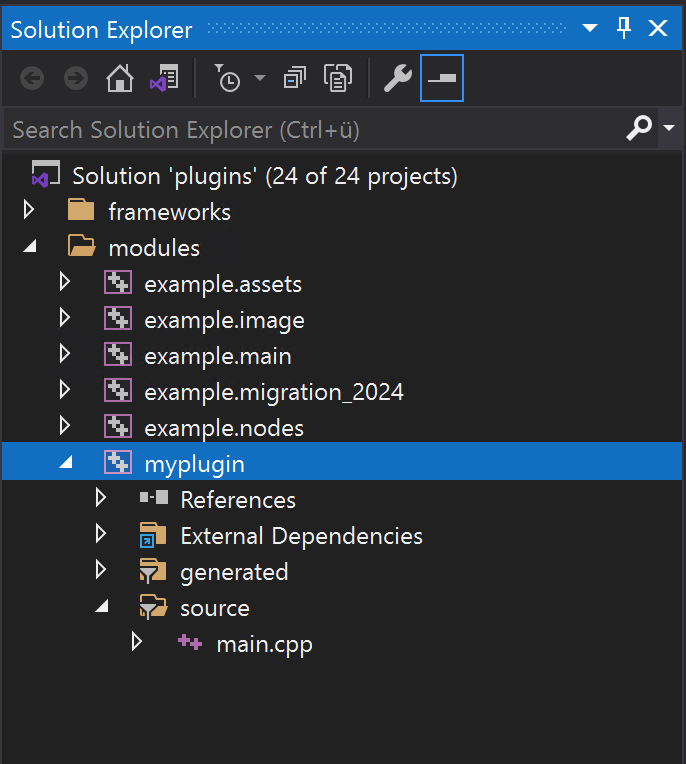Open the pending changes filter dropdown arrow
Image resolution: width=686 pixels, height=764 pixels.
[x=260, y=79]
